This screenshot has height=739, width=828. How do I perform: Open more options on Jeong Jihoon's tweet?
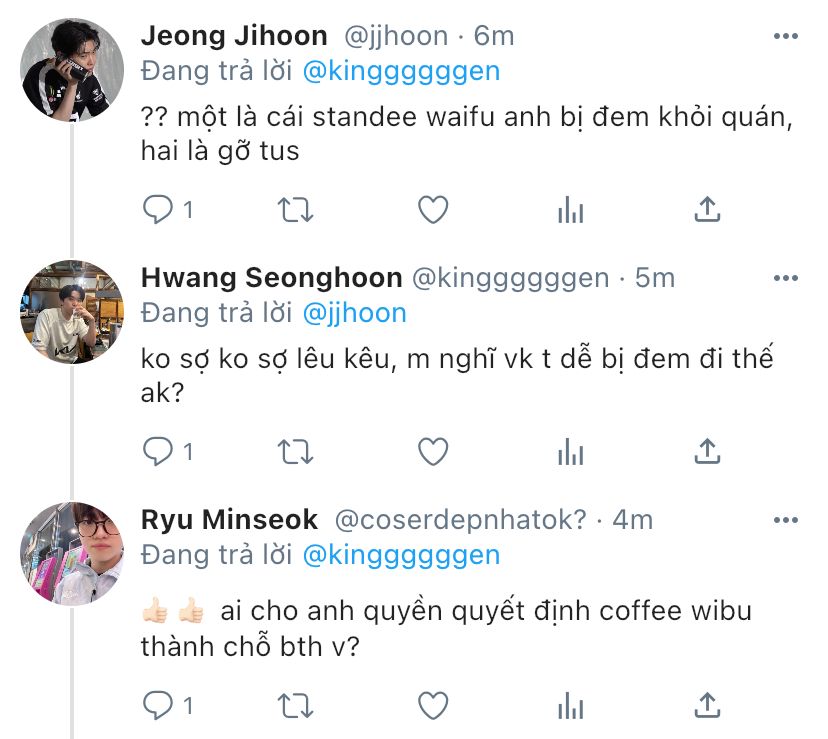pyautogui.click(x=785, y=36)
